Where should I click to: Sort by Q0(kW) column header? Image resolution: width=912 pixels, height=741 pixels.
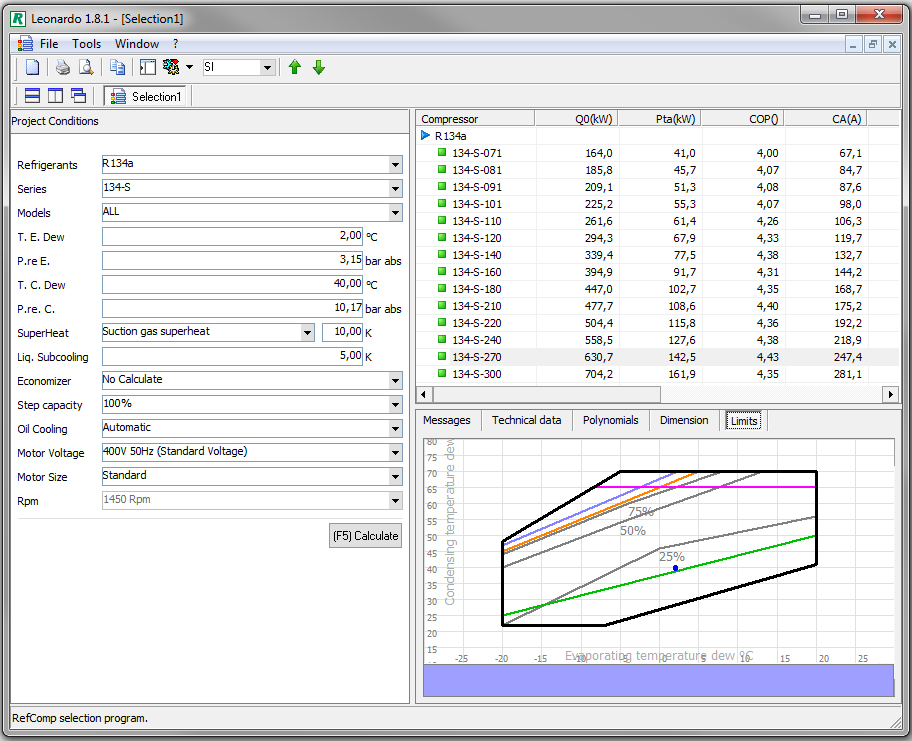[x=576, y=119]
